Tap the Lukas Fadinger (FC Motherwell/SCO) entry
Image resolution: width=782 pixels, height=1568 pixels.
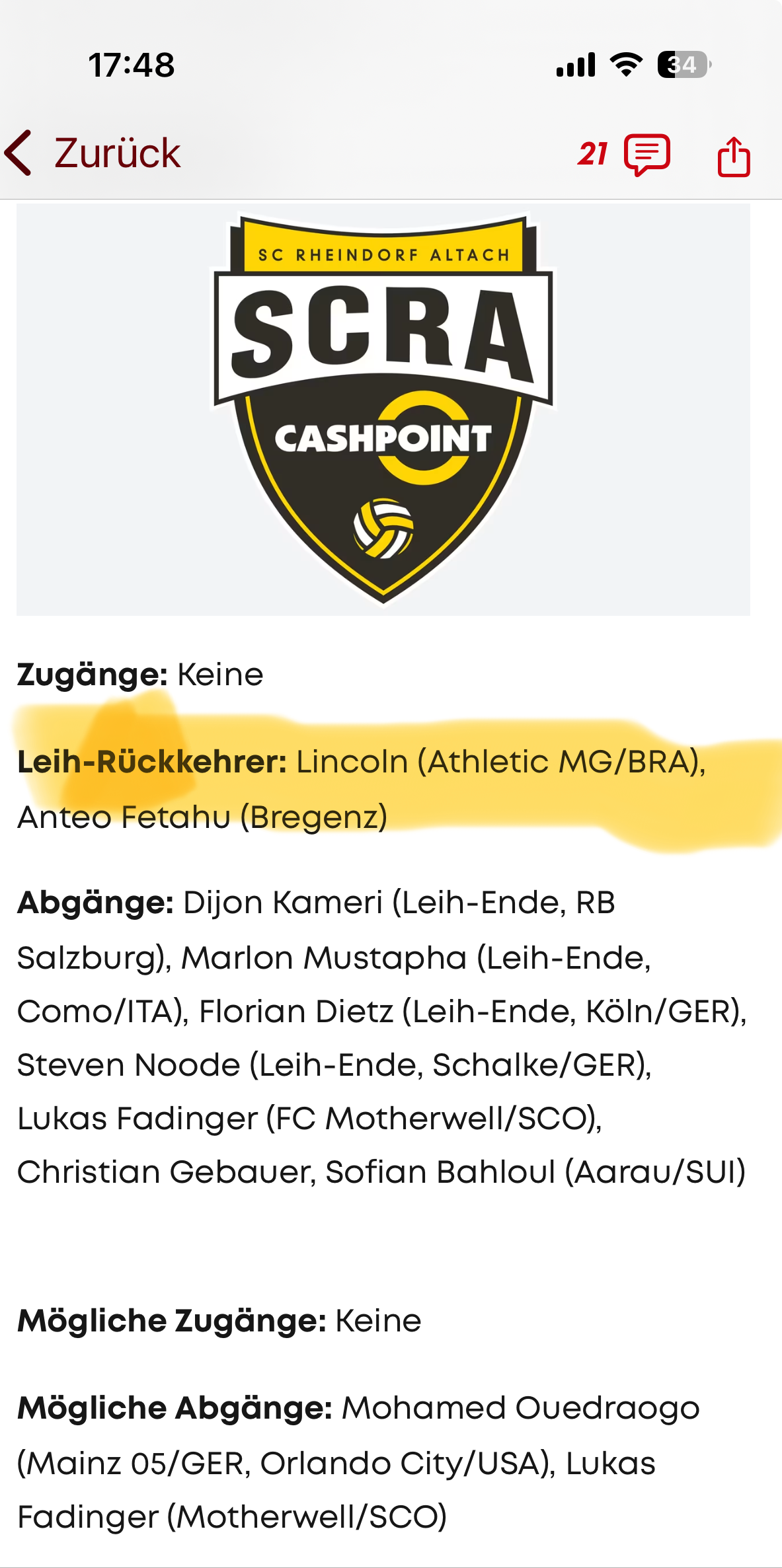[x=309, y=1118]
